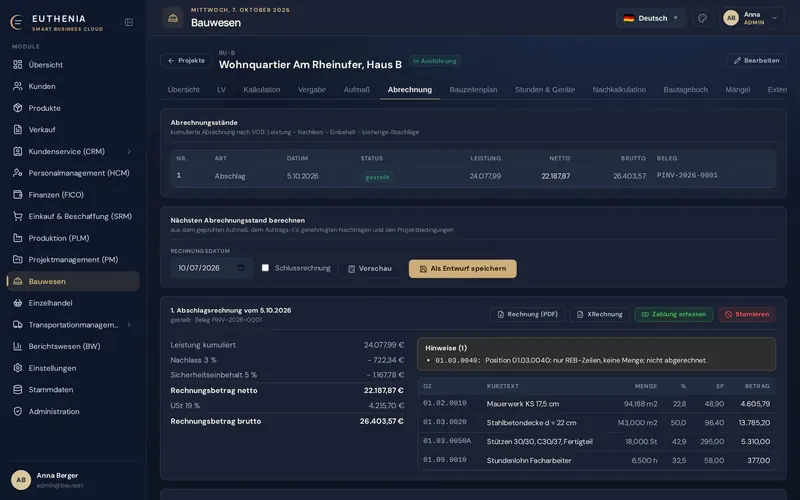
Task: Click the theme palette icon in header
Action: 702,18
